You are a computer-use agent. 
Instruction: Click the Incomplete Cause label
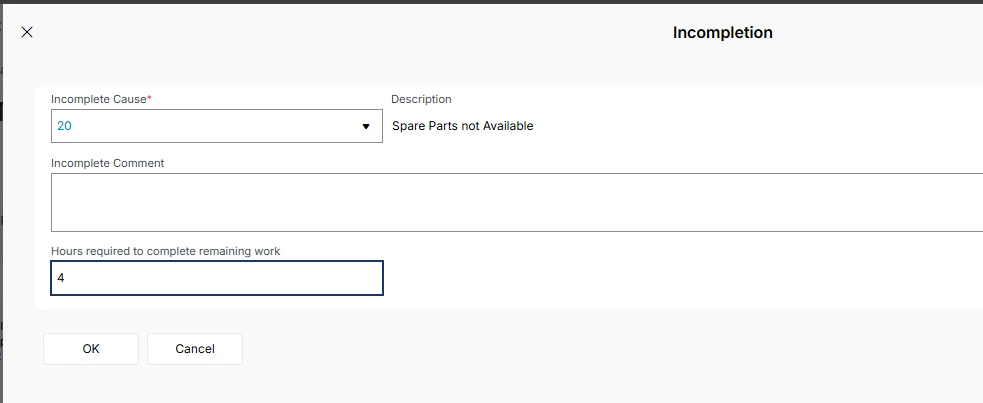coord(98,99)
